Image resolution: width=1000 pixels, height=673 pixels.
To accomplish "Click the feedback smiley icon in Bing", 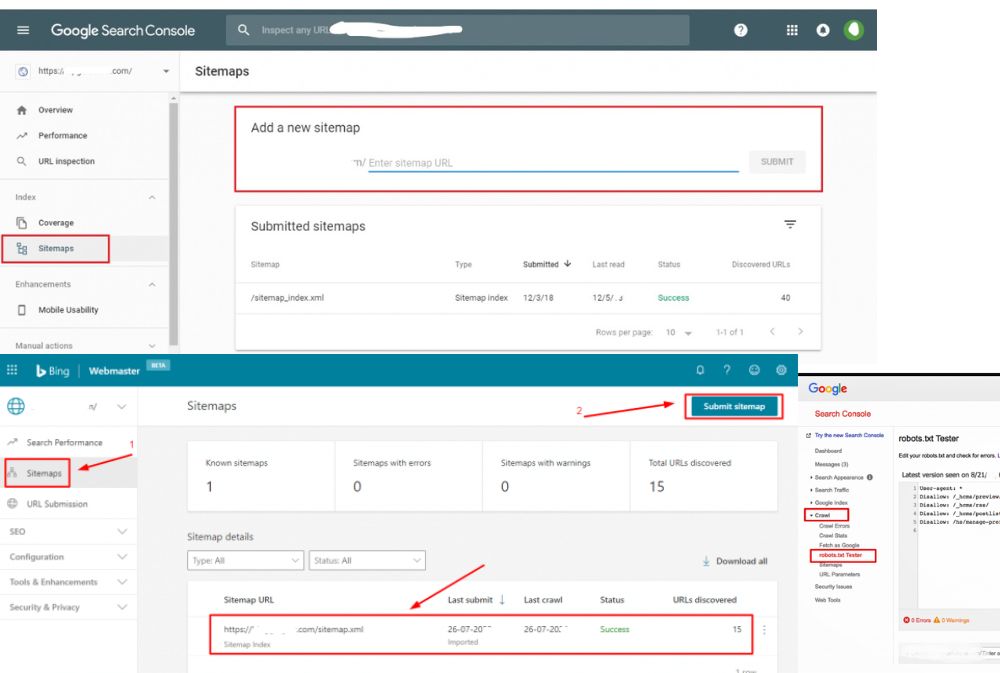I will 754,370.
